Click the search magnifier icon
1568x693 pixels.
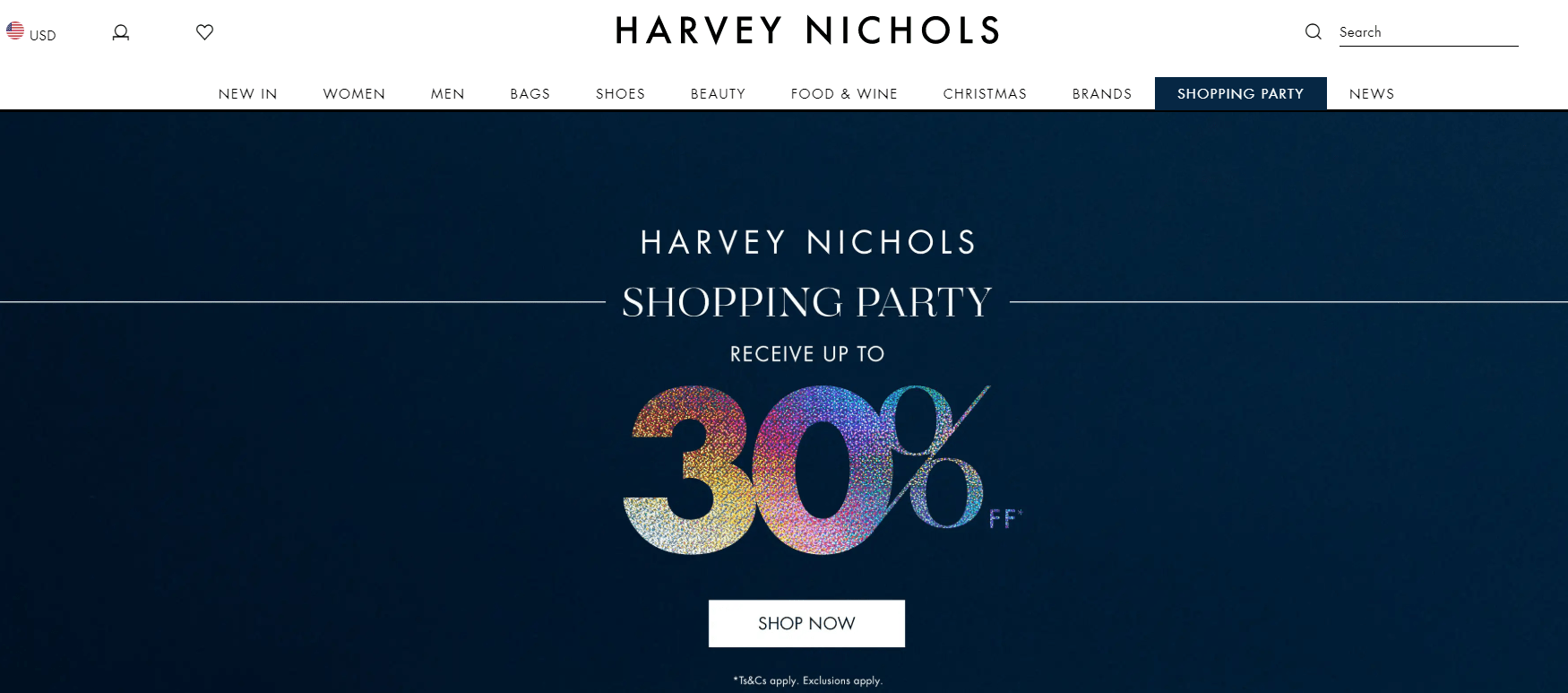1314,32
